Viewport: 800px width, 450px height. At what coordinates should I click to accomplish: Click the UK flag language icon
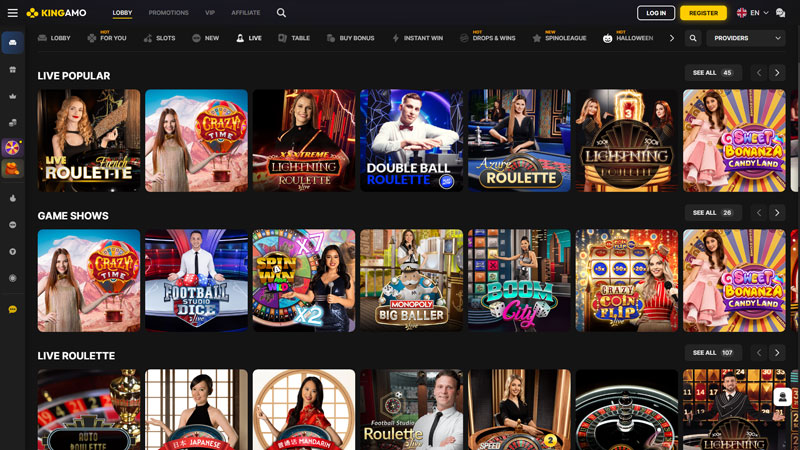click(742, 13)
